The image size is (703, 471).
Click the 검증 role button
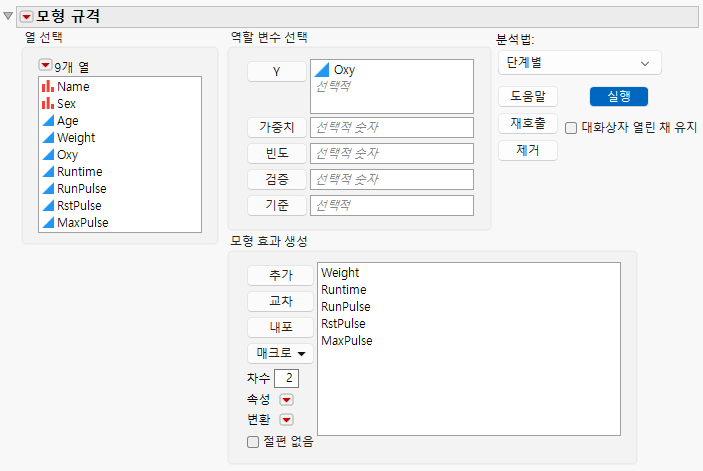(x=277, y=179)
